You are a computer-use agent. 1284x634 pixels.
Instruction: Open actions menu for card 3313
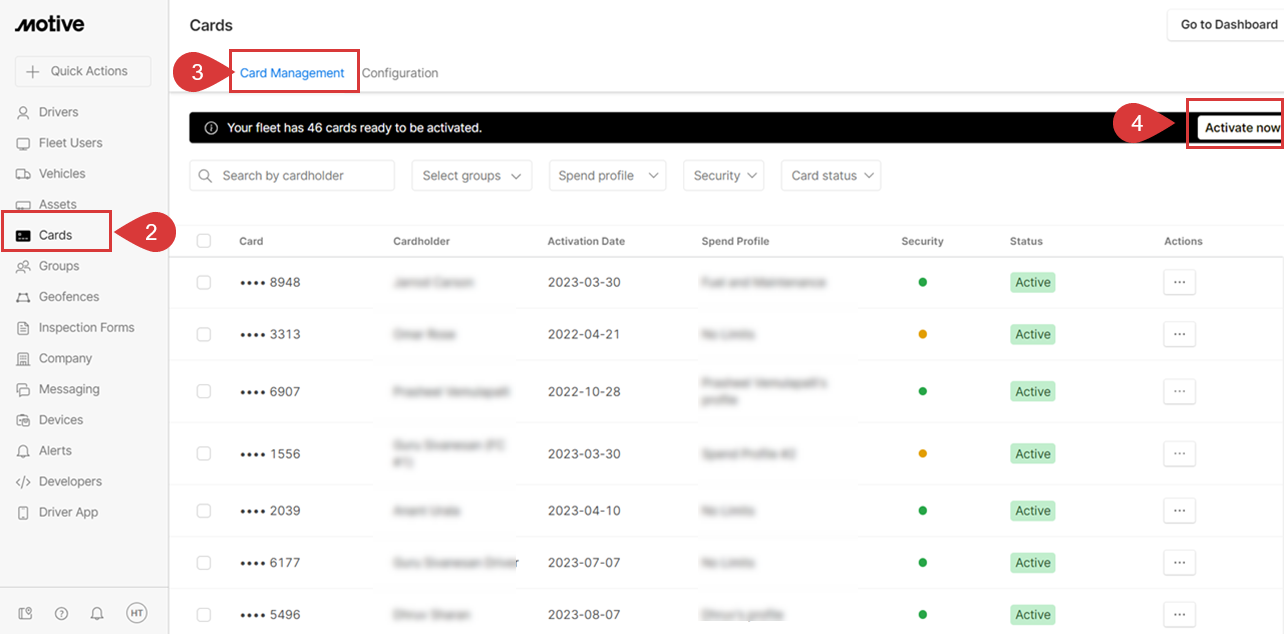(x=1179, y=334)
